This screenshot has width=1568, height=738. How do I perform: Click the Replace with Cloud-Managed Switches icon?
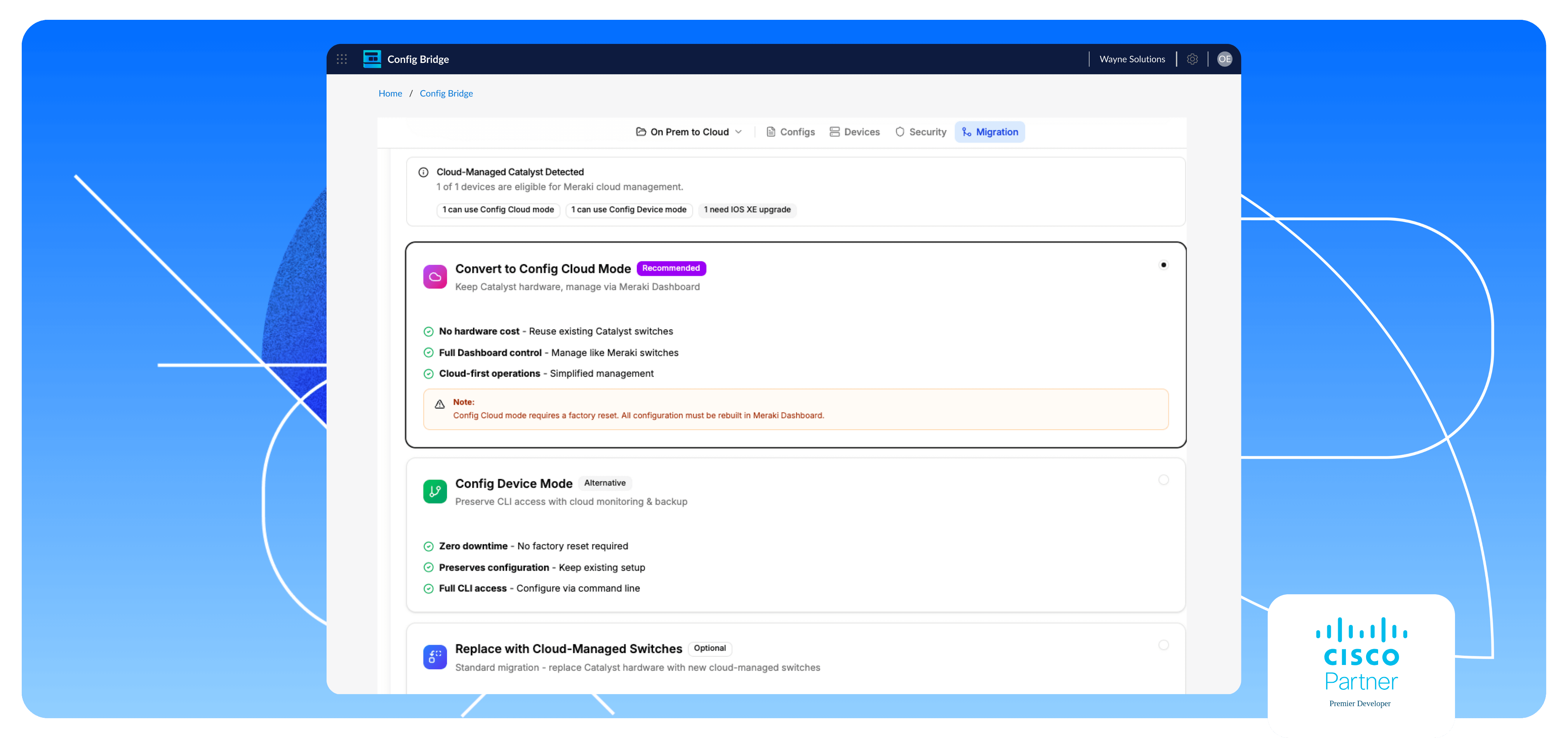(435, 656)
